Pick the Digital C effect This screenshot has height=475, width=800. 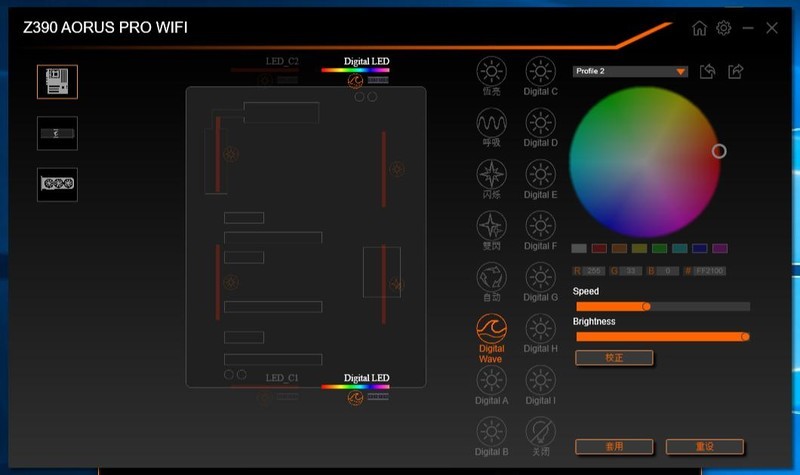[540, 71]
